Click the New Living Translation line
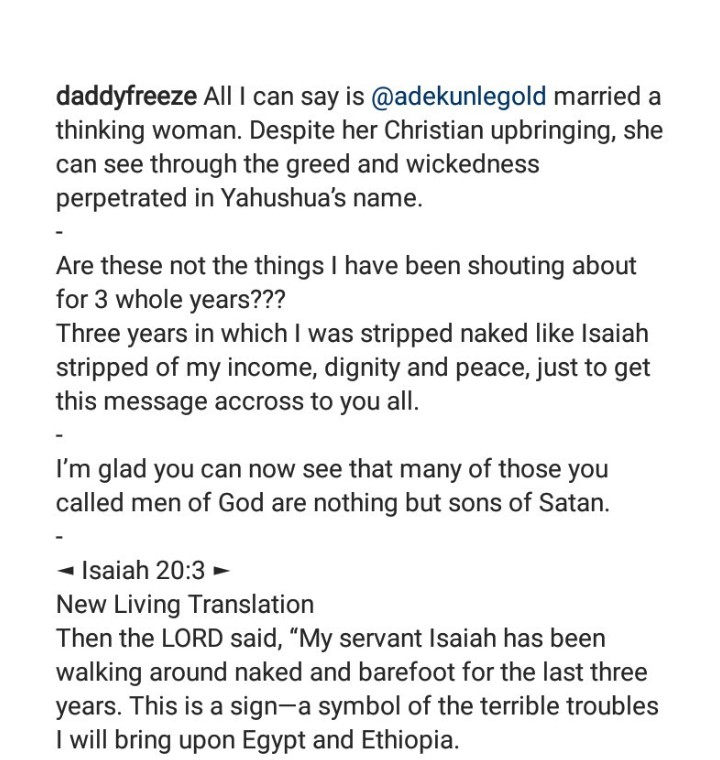 (x=185, y=604)
